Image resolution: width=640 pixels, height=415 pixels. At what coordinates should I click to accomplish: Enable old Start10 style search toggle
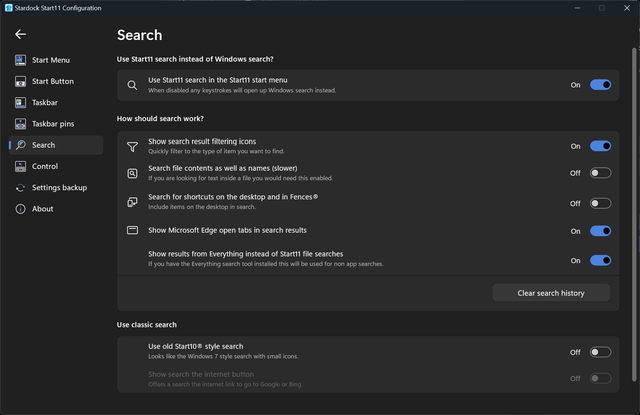click(x=600, y=352)
